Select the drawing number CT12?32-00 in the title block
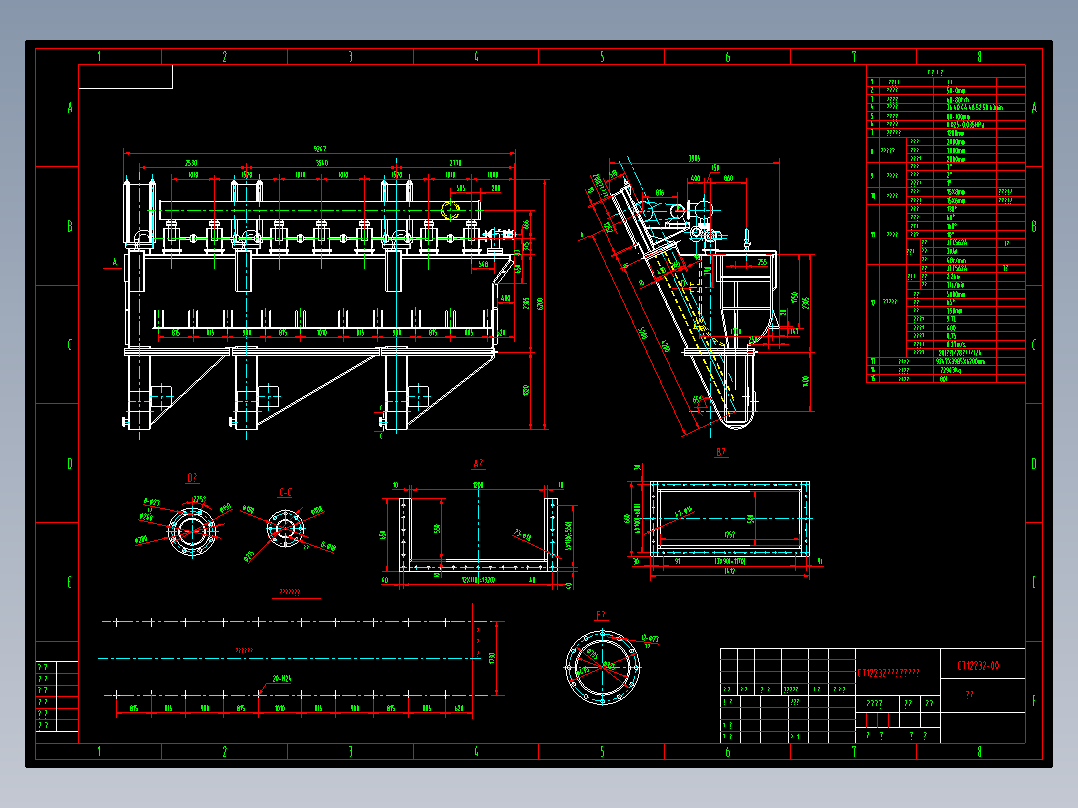This screenshot has height=808, width=1078. click(x=978, y=666)
